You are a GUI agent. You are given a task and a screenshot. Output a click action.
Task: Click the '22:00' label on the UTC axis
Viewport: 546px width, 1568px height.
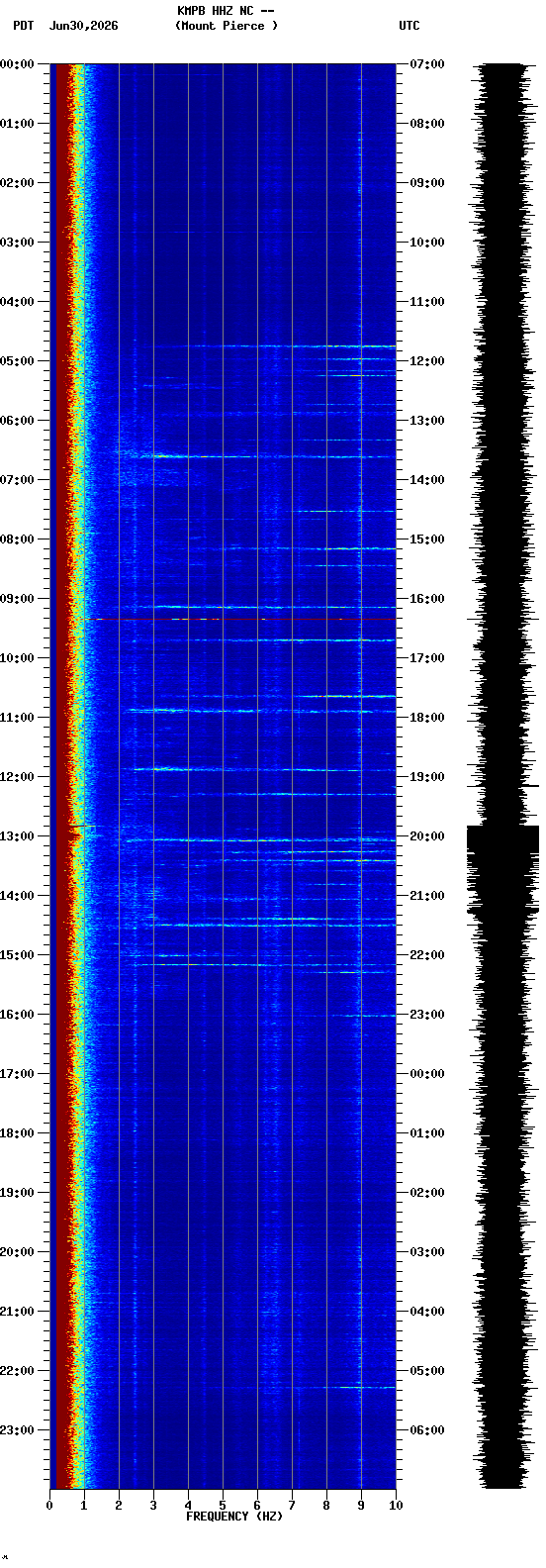[x=426, y=955]
